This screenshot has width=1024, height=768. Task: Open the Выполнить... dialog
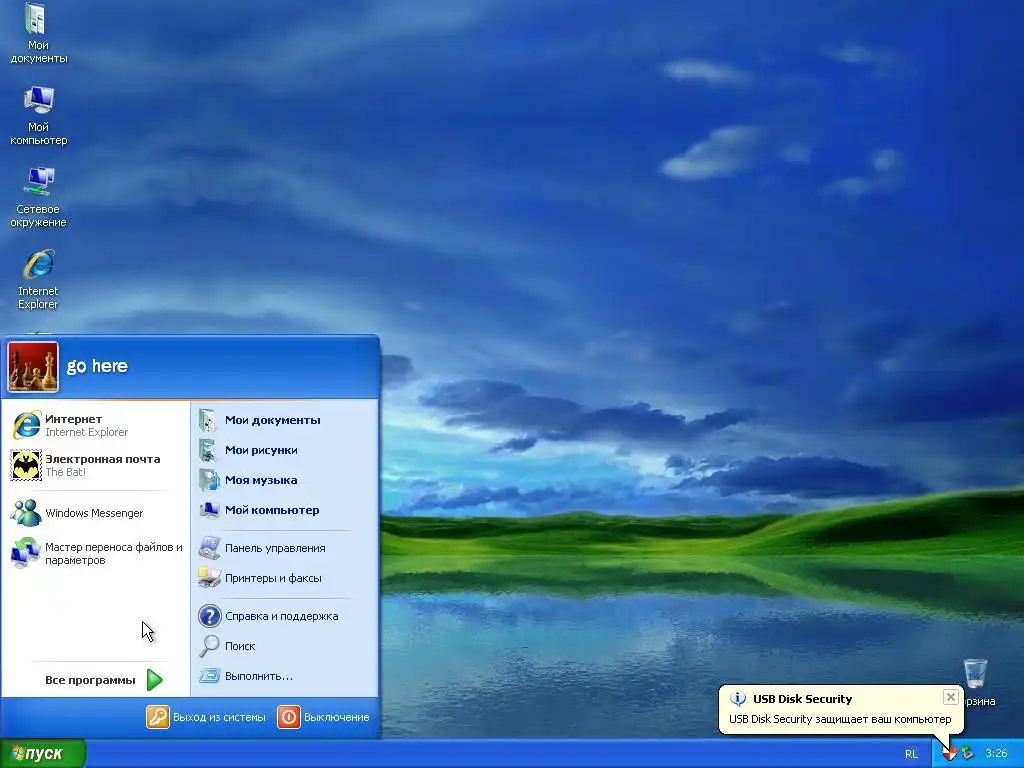coord(285,676)
